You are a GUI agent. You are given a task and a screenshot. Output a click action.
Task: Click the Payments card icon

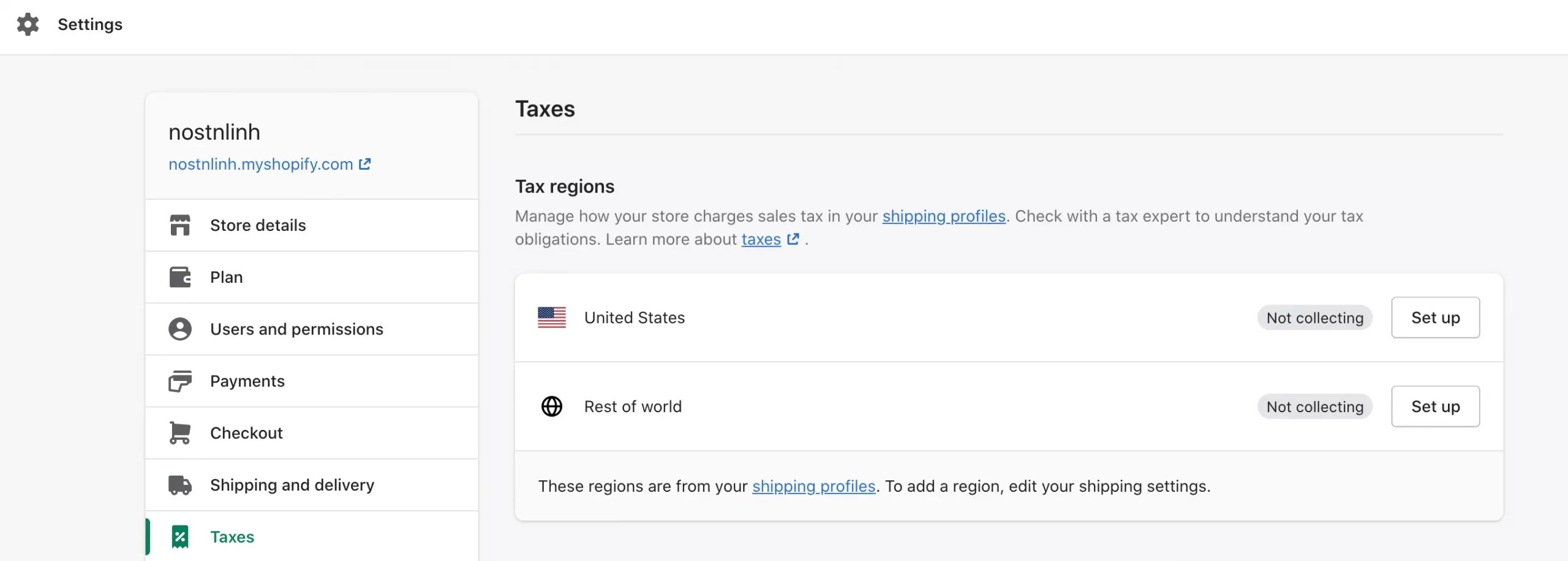click(x=179, y=381)
